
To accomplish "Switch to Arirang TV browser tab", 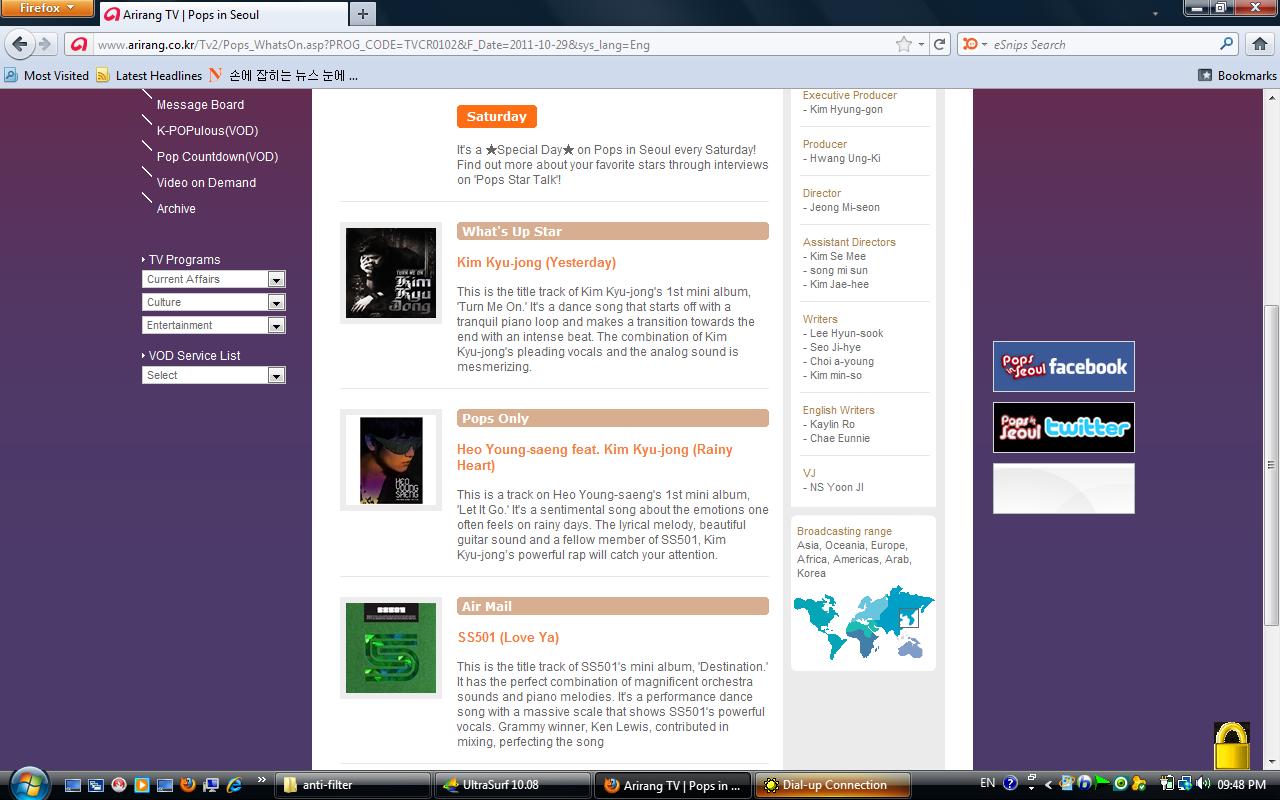I will pos(222,14).
